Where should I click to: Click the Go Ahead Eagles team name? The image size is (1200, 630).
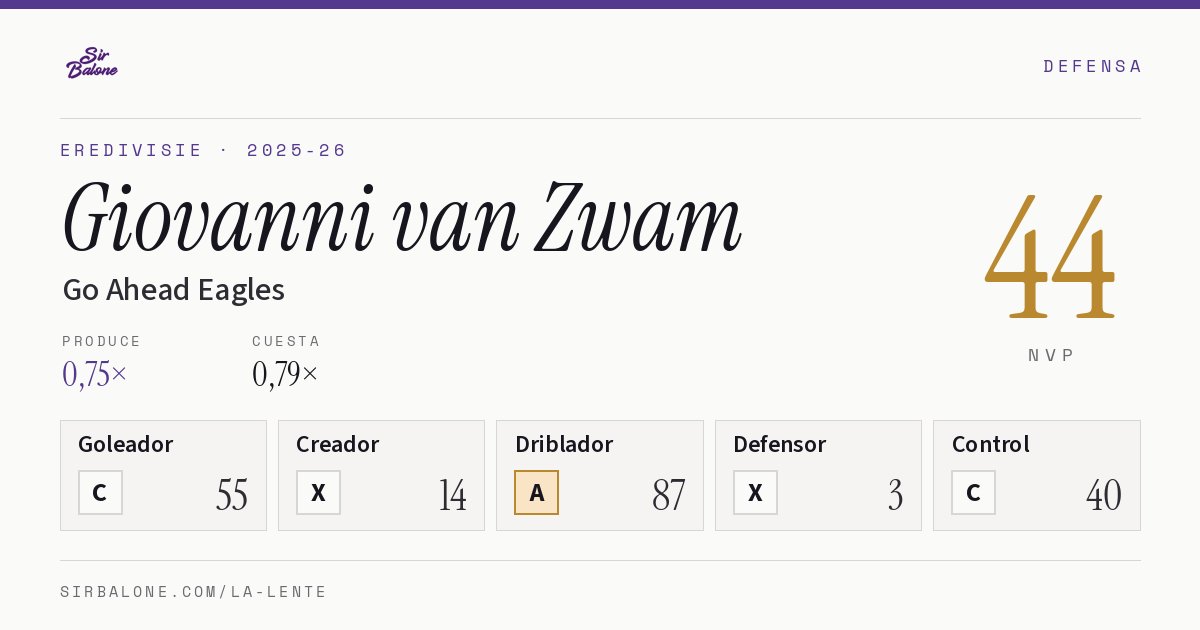(174, 290)
